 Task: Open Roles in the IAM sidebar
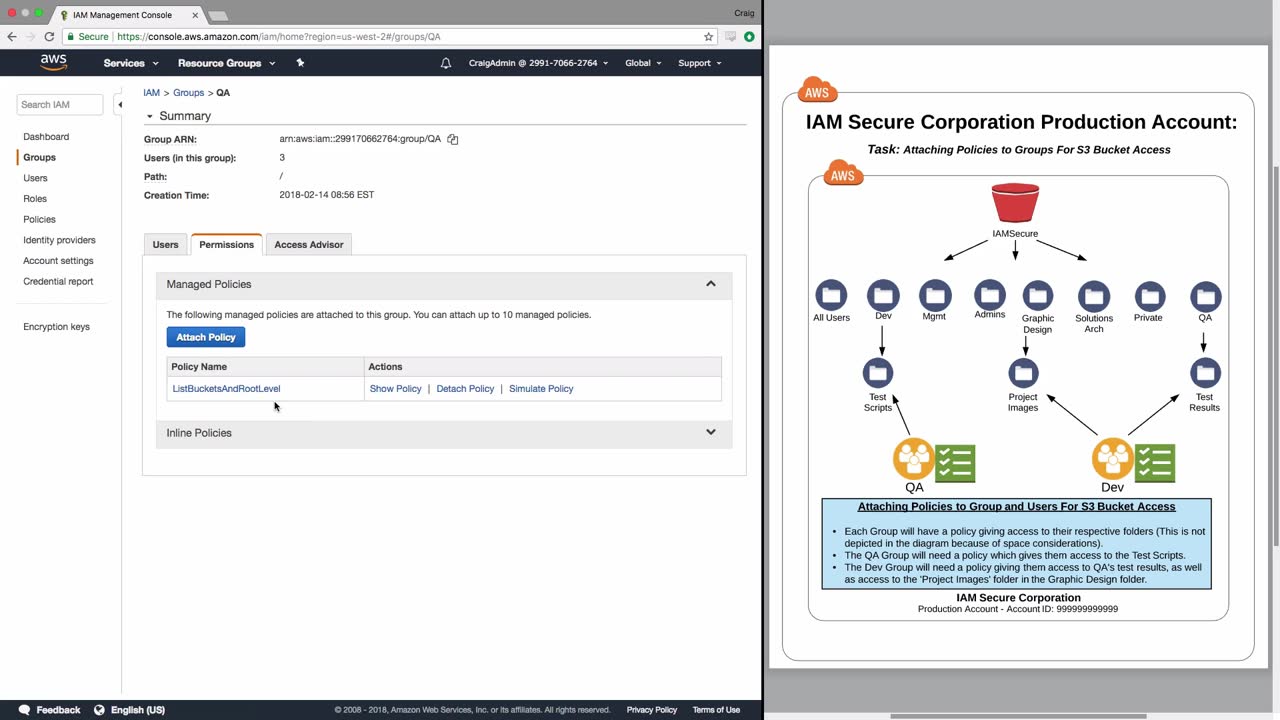(35, 199)
